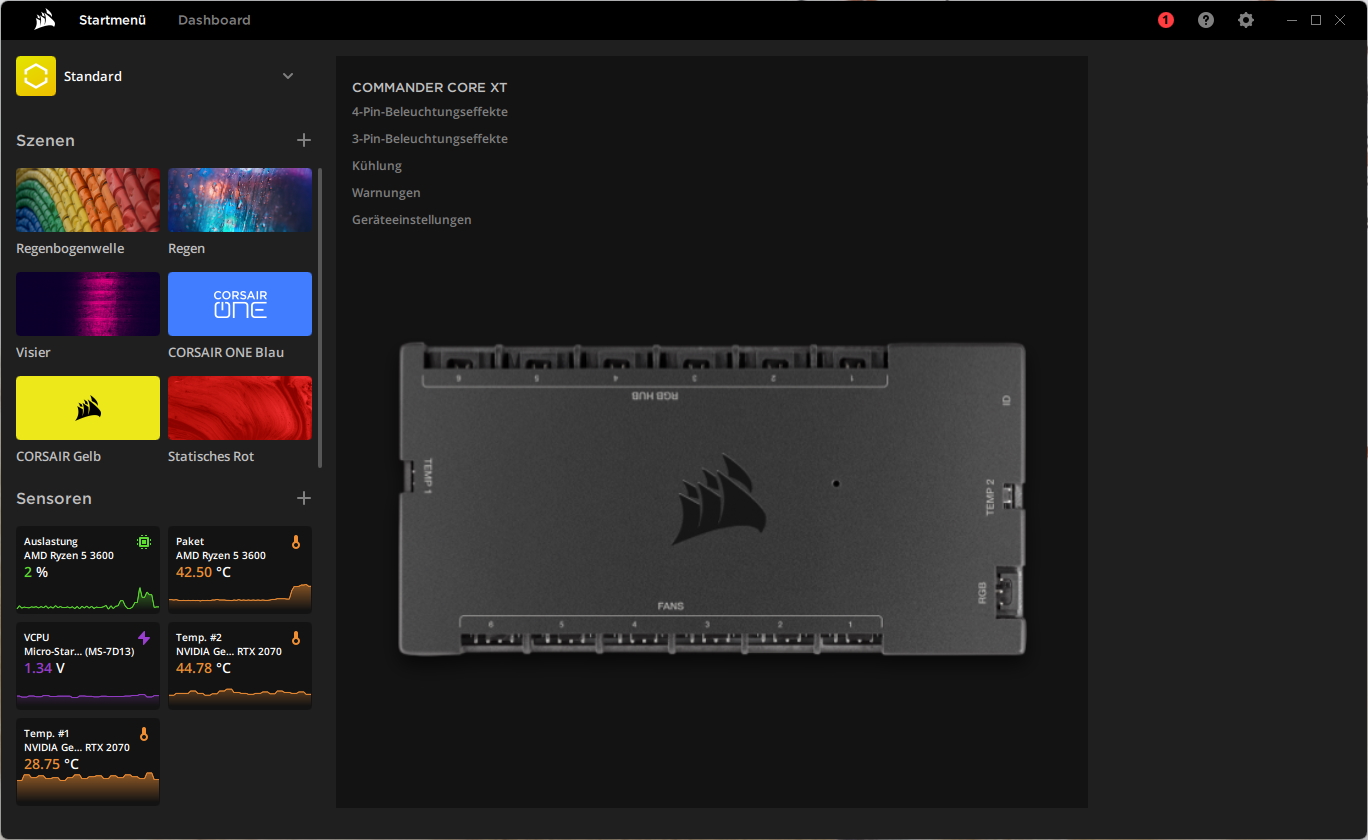Go to the Kühlung section

(x=377, y=166)
